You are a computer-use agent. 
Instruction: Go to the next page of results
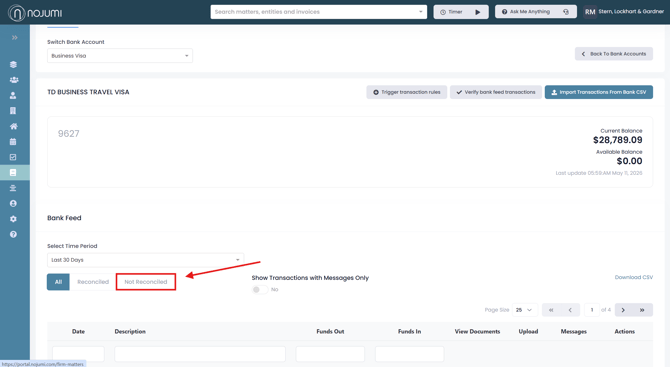(623, 310)
